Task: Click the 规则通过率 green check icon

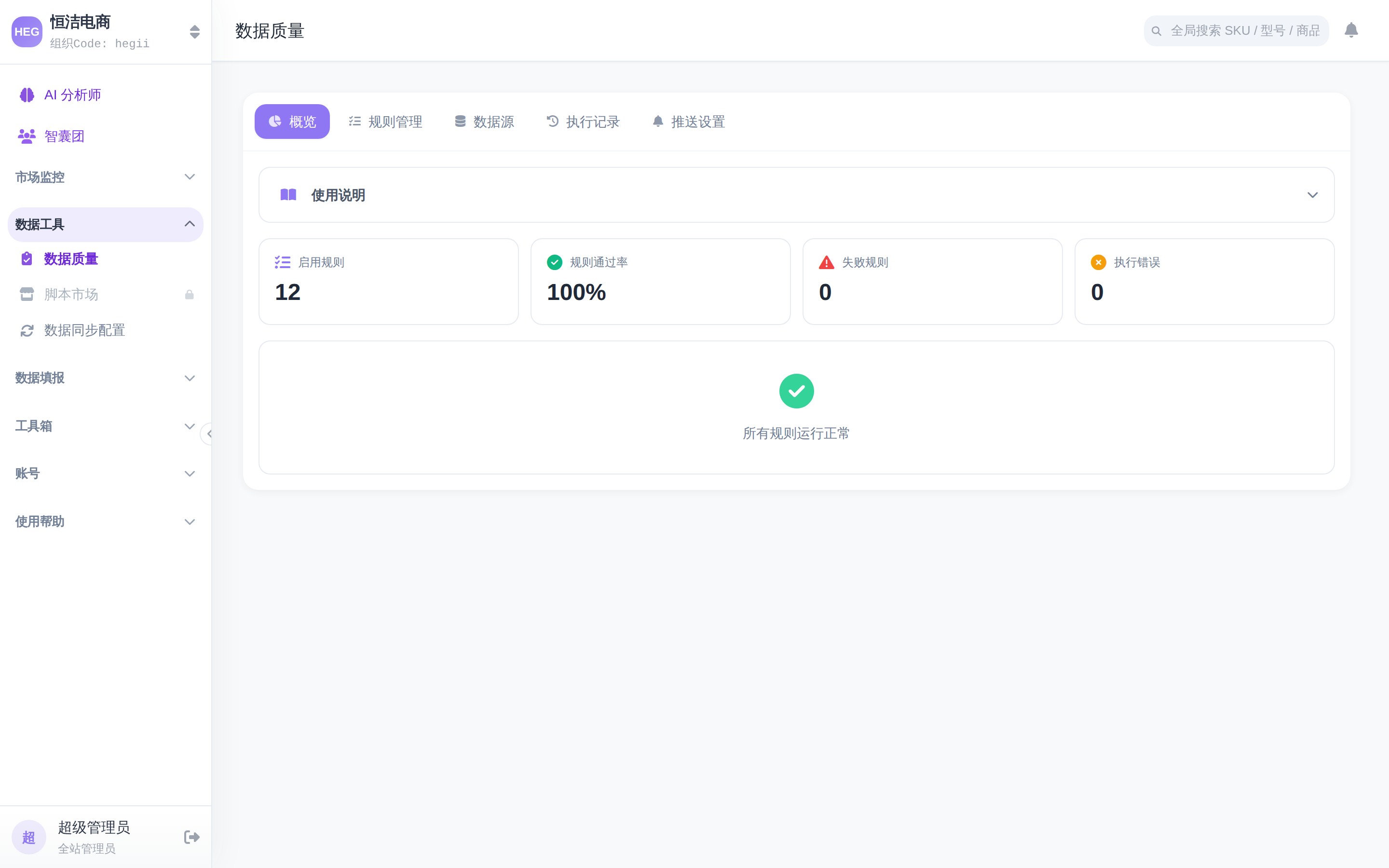Action: (555, 262)
